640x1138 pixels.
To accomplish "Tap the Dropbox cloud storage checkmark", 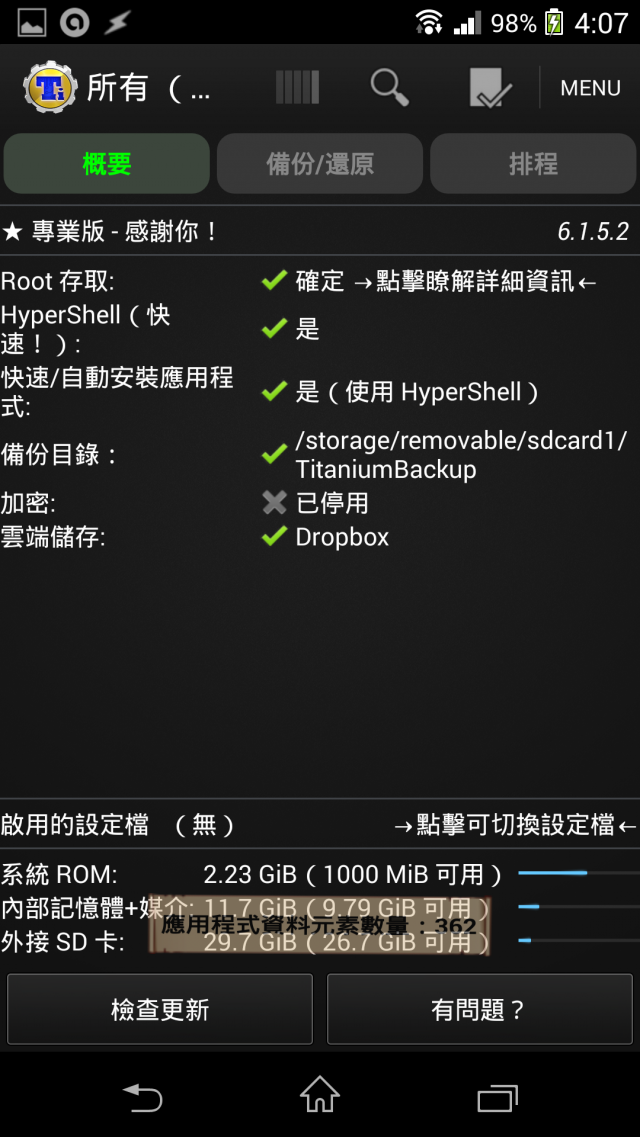I will point(274,537).
